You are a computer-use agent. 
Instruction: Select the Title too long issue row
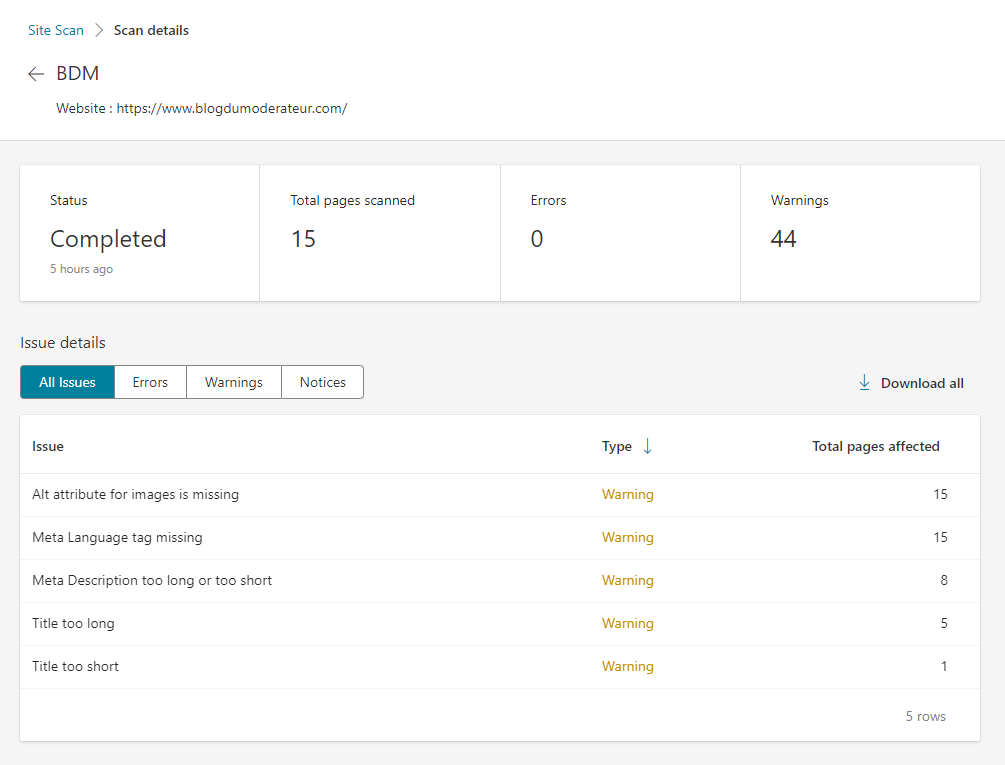pos(73,623)
